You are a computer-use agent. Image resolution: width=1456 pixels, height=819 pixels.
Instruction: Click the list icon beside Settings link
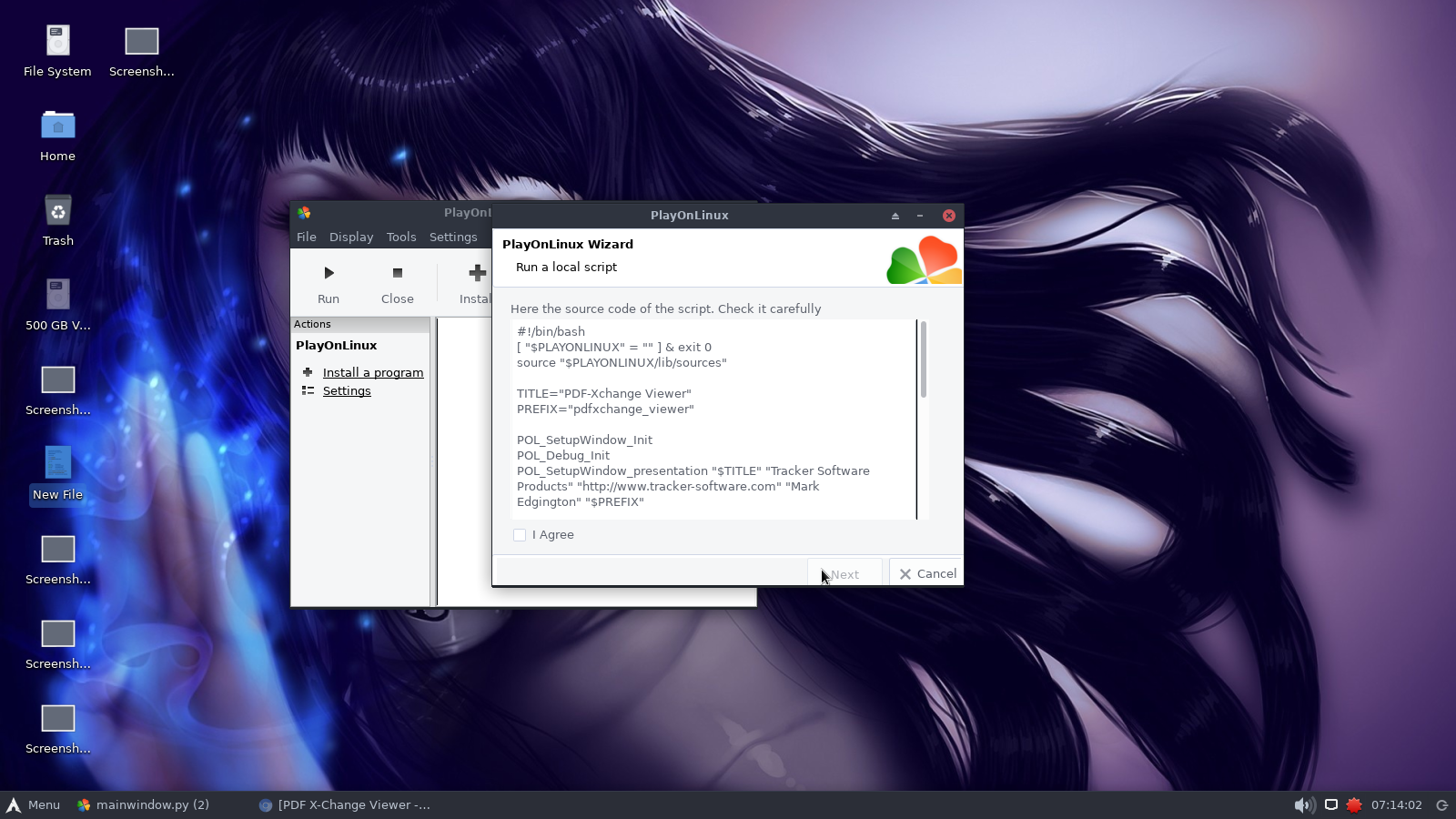point(308,390)
